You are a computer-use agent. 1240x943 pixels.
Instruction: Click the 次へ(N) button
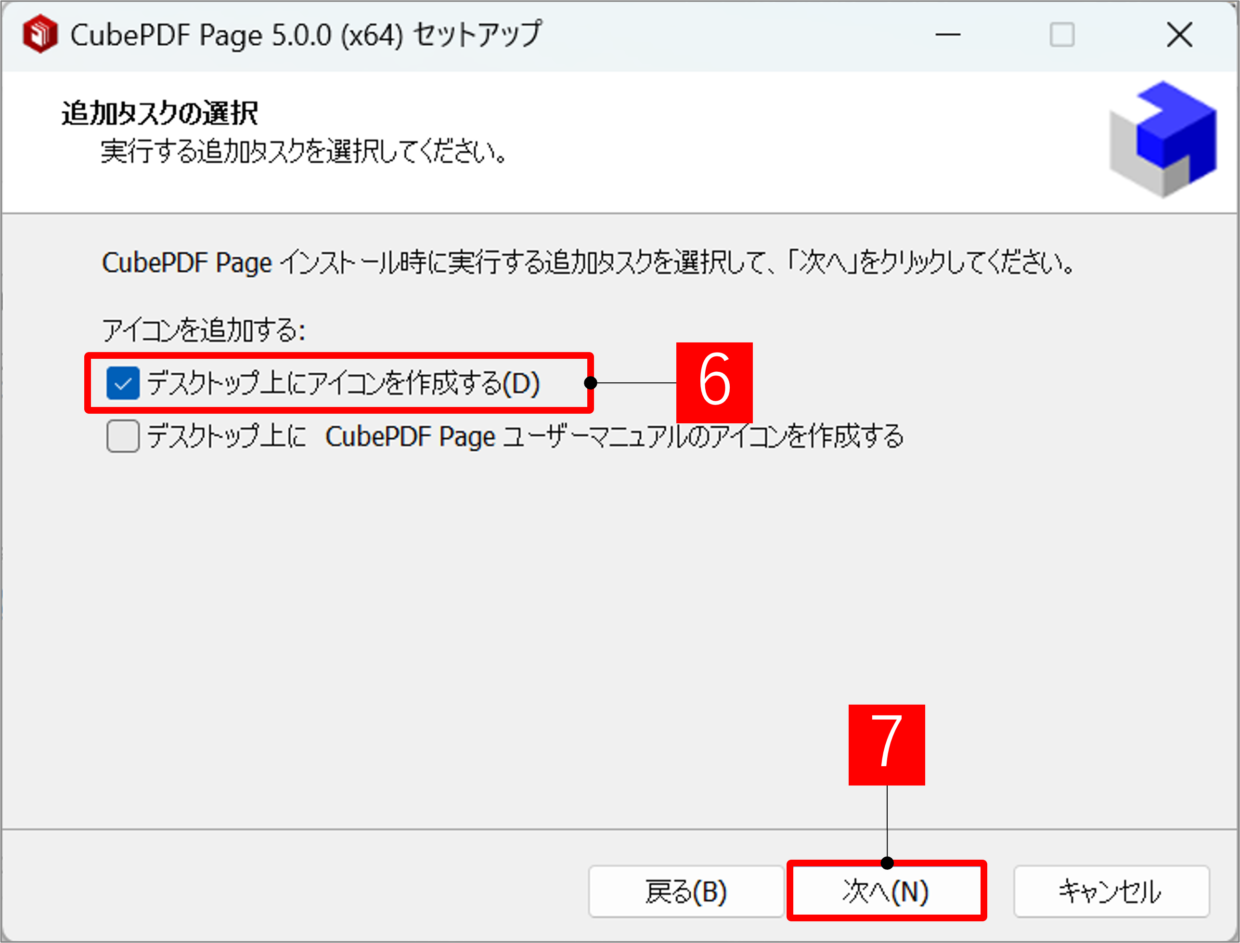point(887,891)
